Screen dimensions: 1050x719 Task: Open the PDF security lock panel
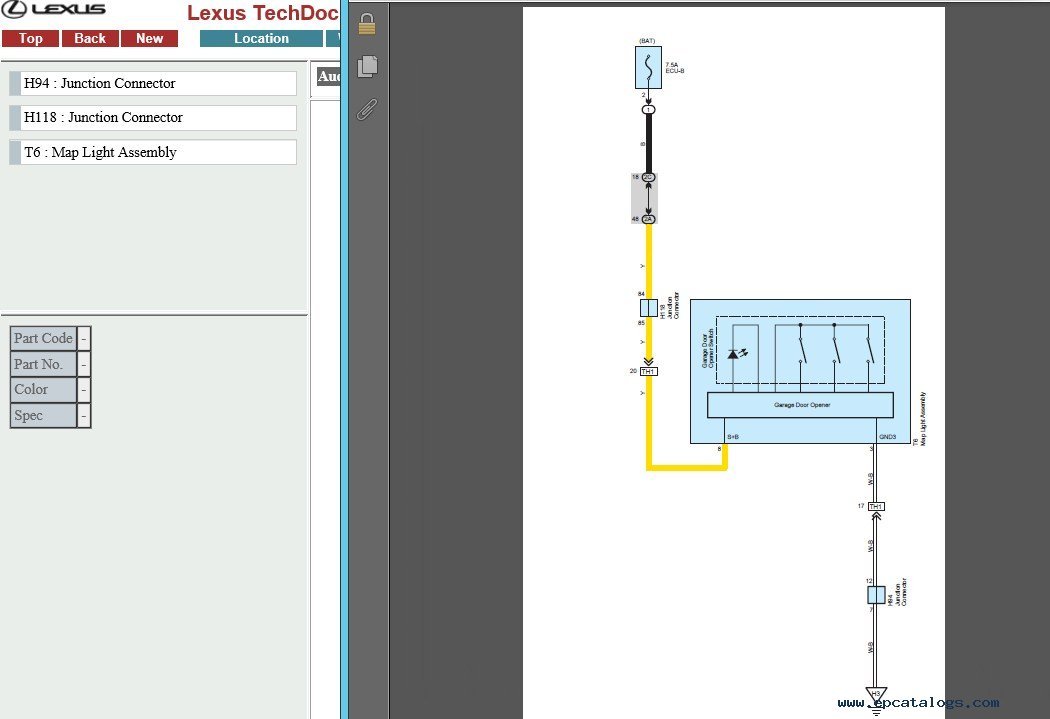[367, 24]
